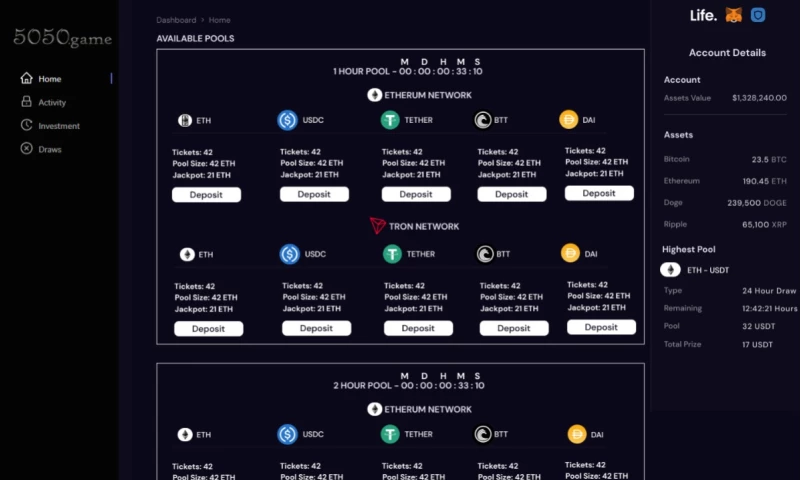Click the Life. brand text
This screenshot has height=480, width=800.
[703, 15]
